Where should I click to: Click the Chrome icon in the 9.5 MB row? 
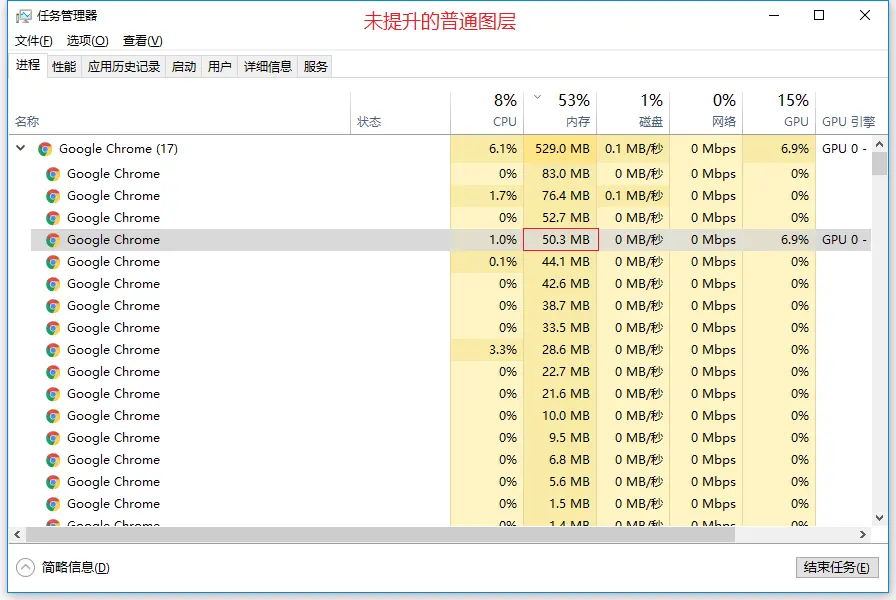click(53, 438)
